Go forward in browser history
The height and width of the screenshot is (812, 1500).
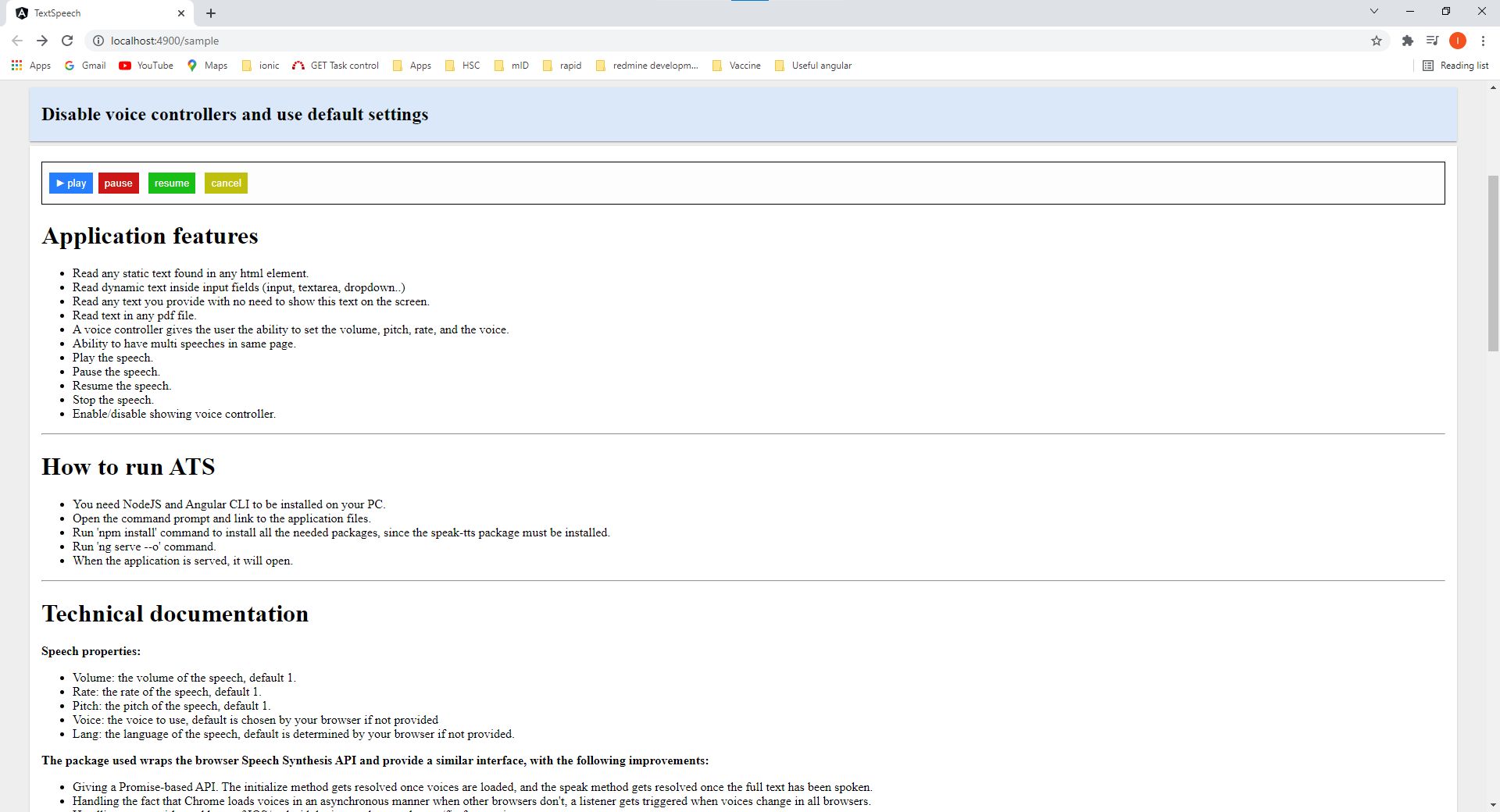pyautogui.click(x=42, y=41)
